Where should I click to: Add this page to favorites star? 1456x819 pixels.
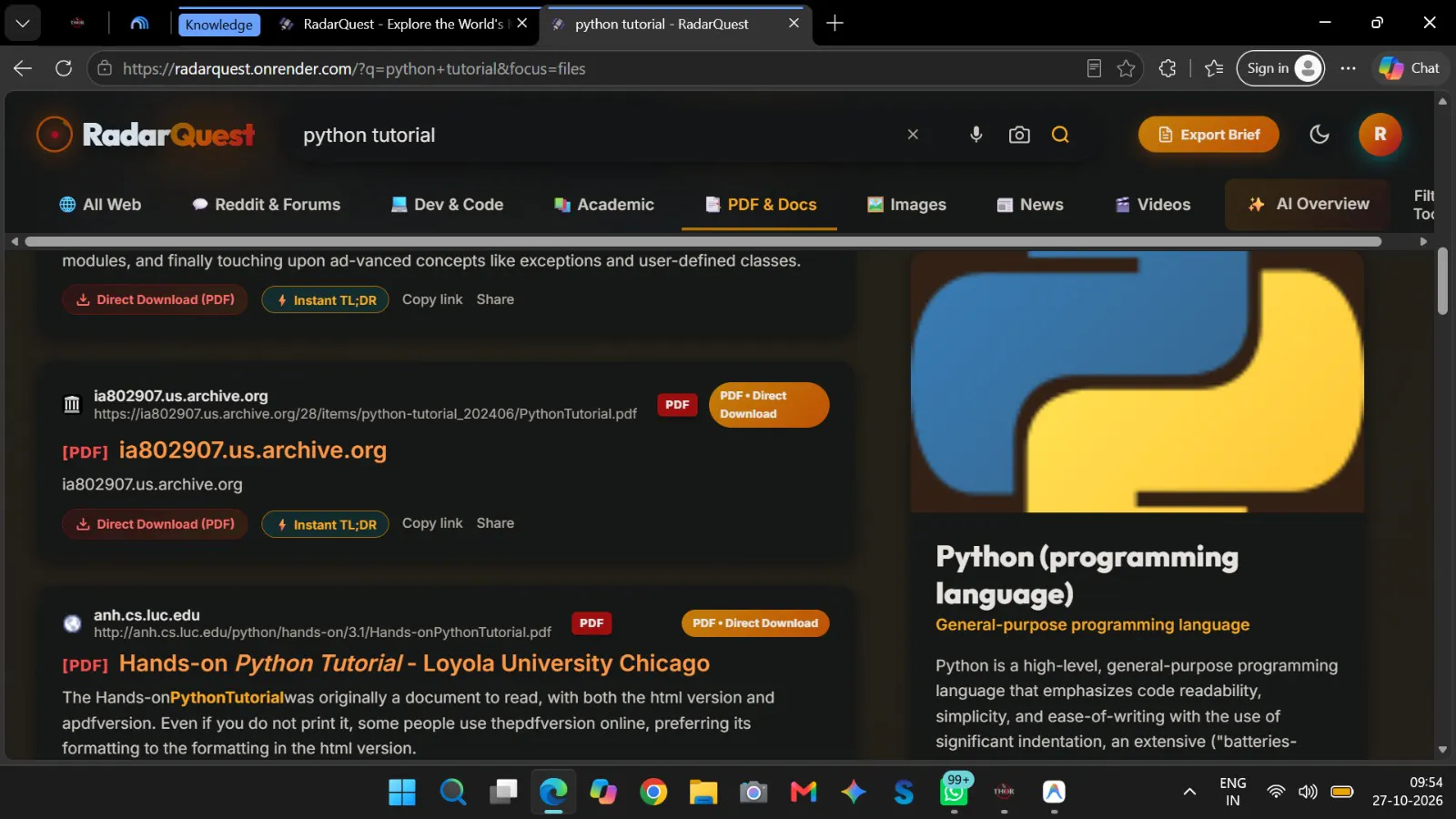(1126, 68)
